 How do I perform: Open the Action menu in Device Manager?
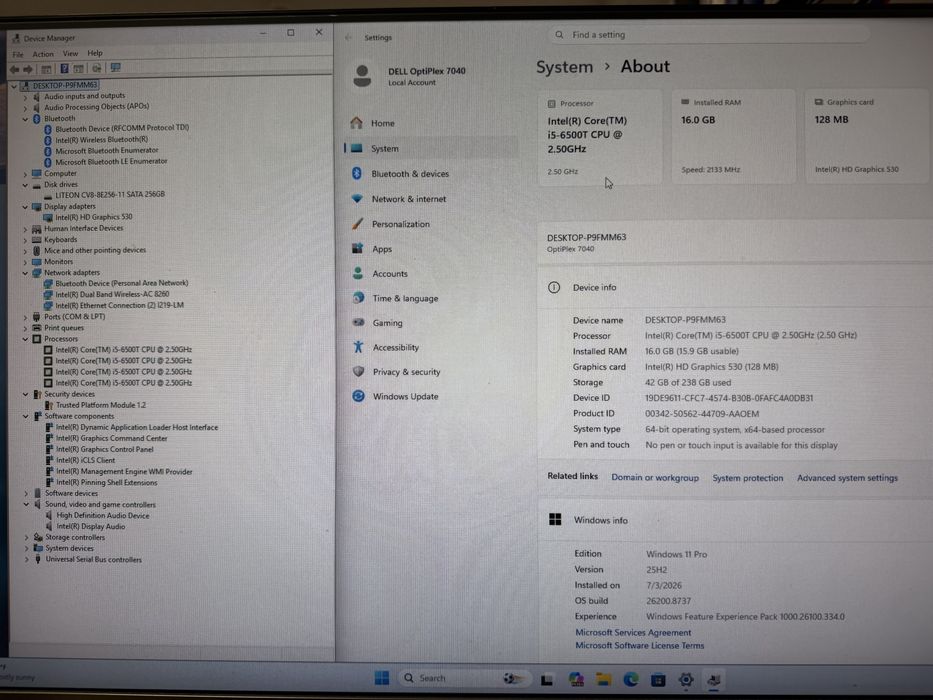click(x=43, y=54)
